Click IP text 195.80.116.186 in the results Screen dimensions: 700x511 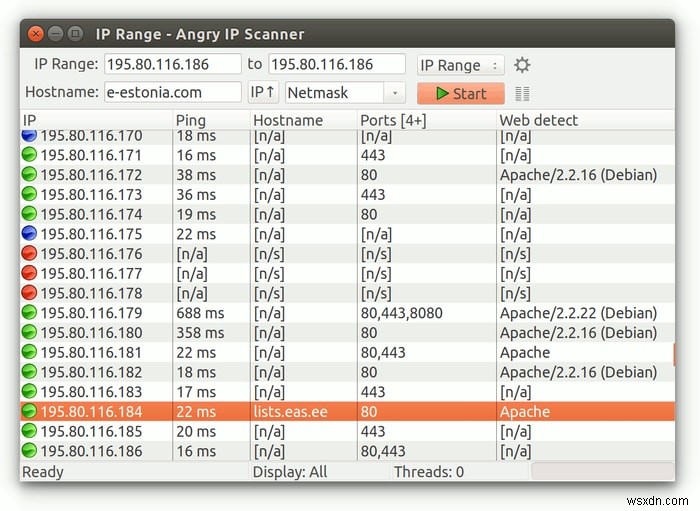pyautogui.click(x=92, y=451)
